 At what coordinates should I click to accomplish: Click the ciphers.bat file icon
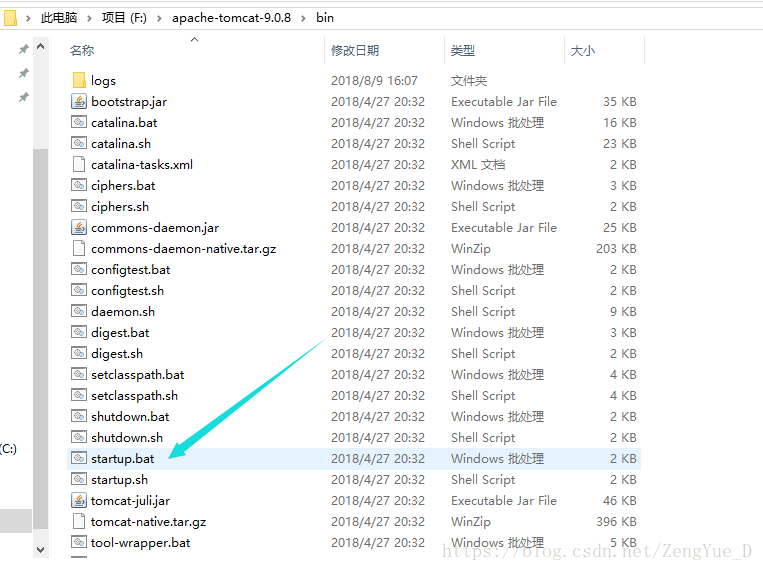[79, 185]
